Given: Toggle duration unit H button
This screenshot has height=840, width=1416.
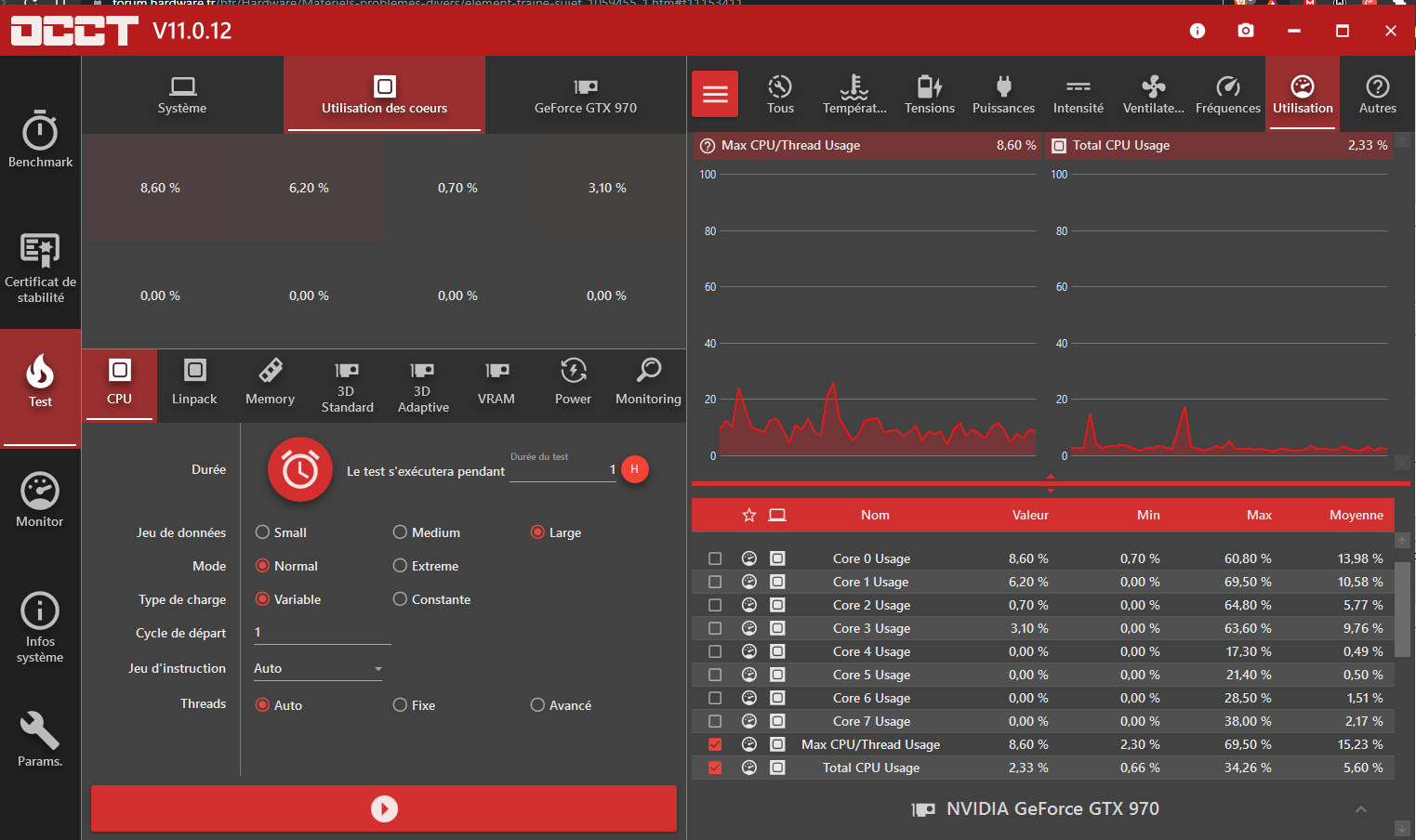Looking at the screenshot, I should (x=635, y=469).
